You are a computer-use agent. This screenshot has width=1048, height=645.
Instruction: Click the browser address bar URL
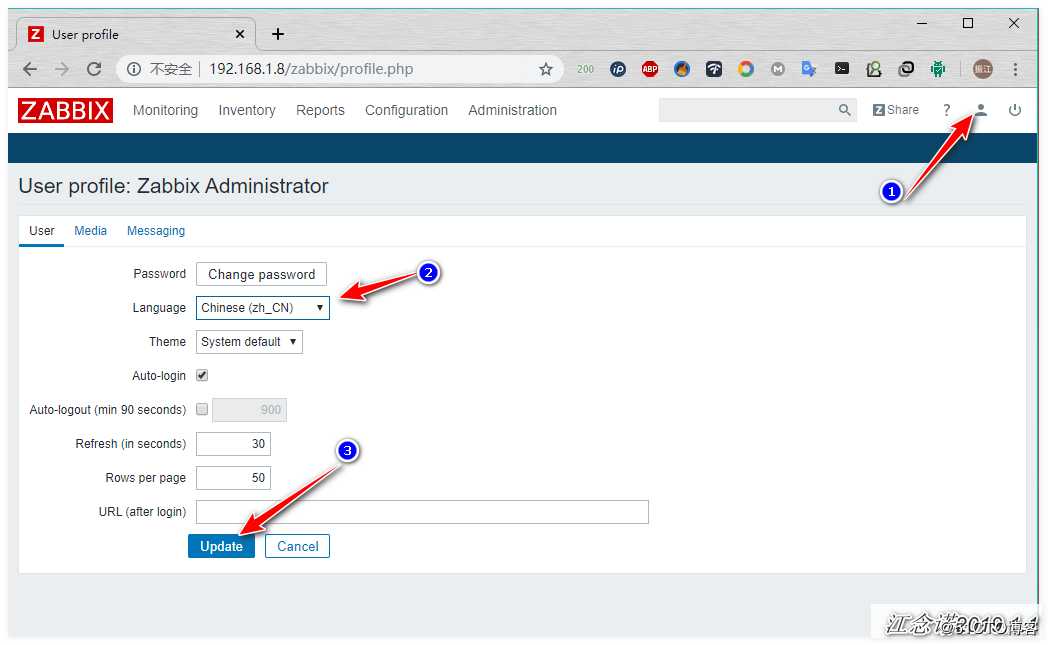311,69
